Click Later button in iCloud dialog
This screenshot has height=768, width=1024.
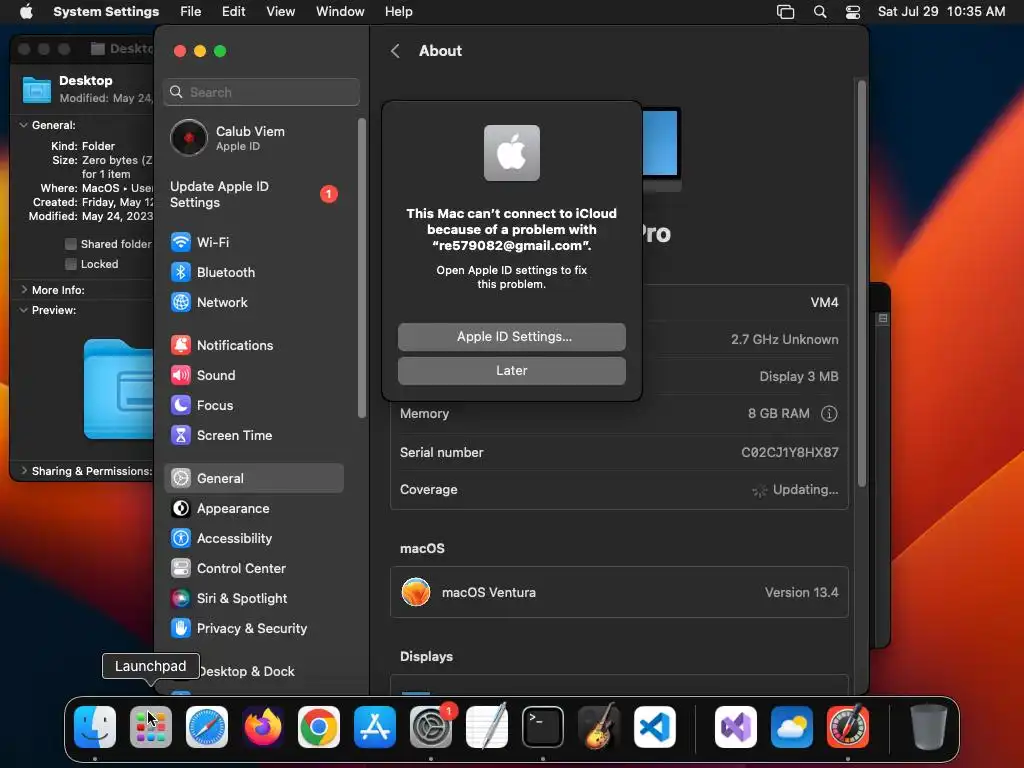[512, 371]
